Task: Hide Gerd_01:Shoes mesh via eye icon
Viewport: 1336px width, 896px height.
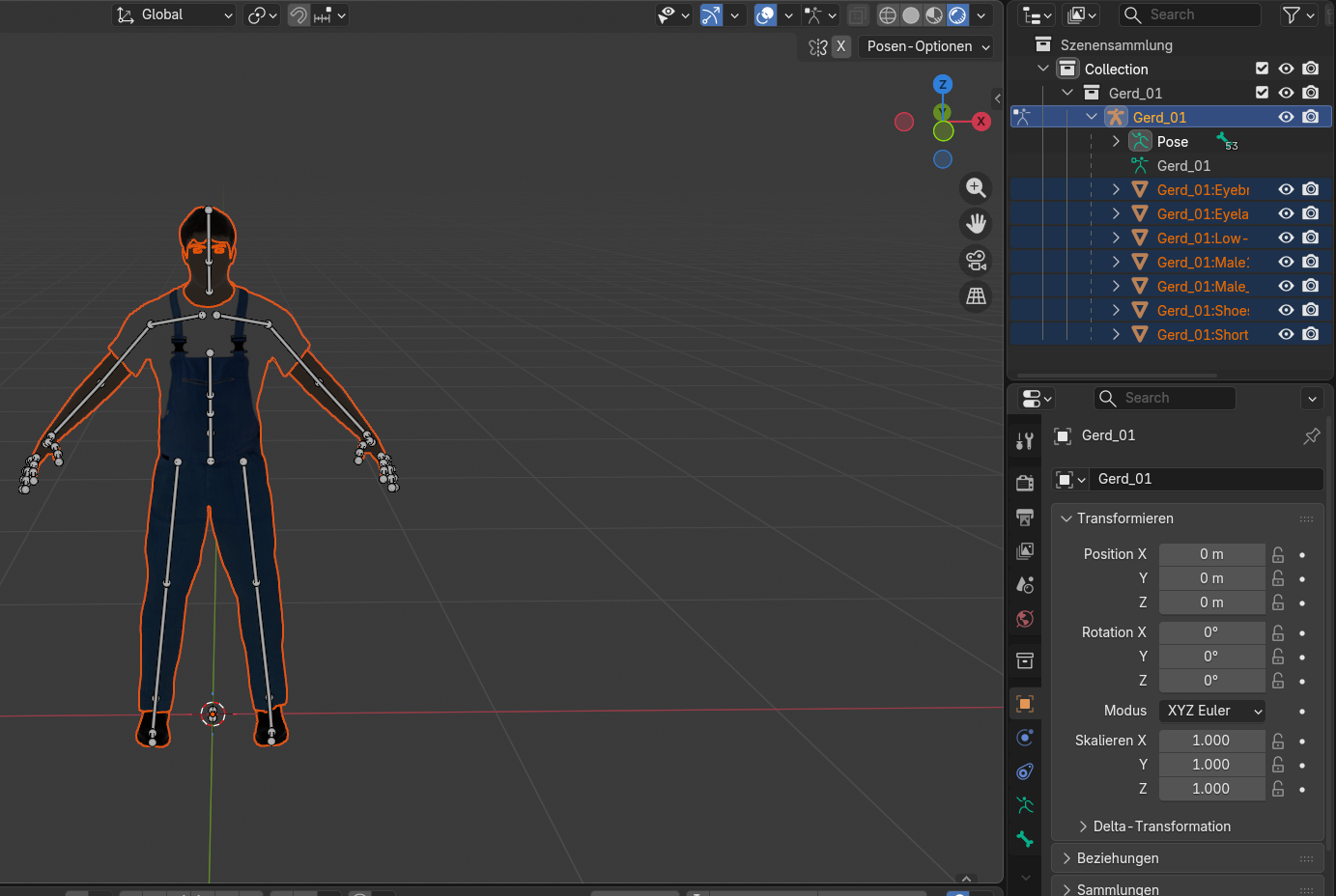Action: coord(1286,310)
